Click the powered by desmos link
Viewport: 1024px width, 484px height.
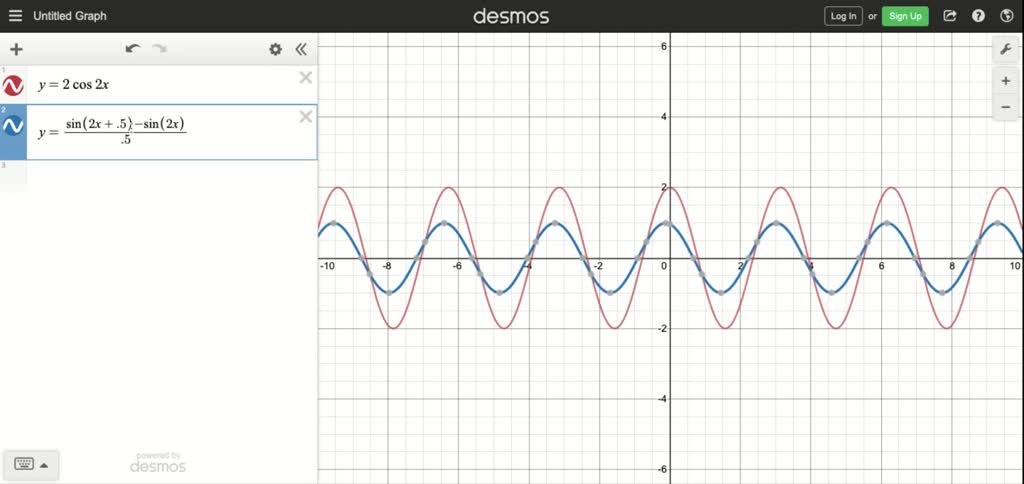click(x=157, y=462)
